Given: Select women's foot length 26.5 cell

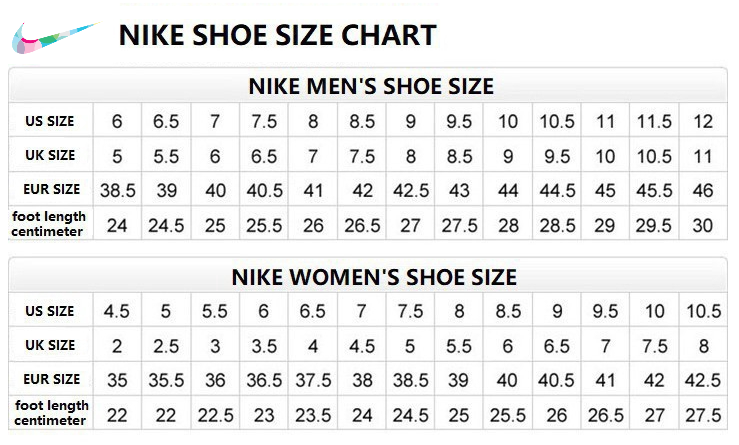Looking at the screenshot, I should pyautogui.click(x=606, y=415).
